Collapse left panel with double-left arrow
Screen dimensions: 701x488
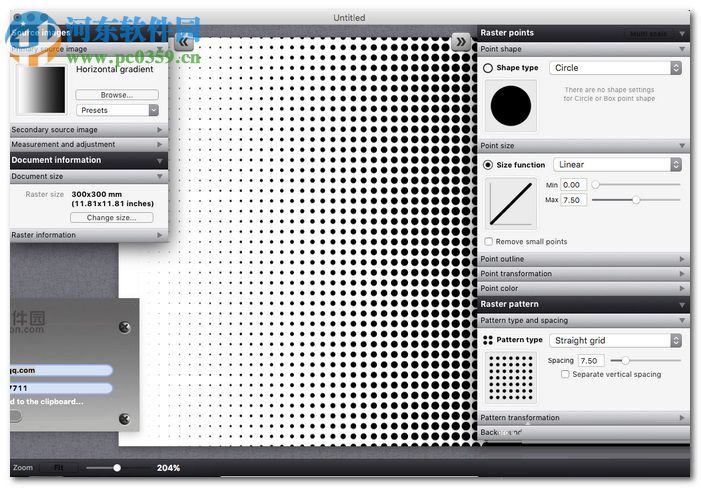(x=184, y=42)
